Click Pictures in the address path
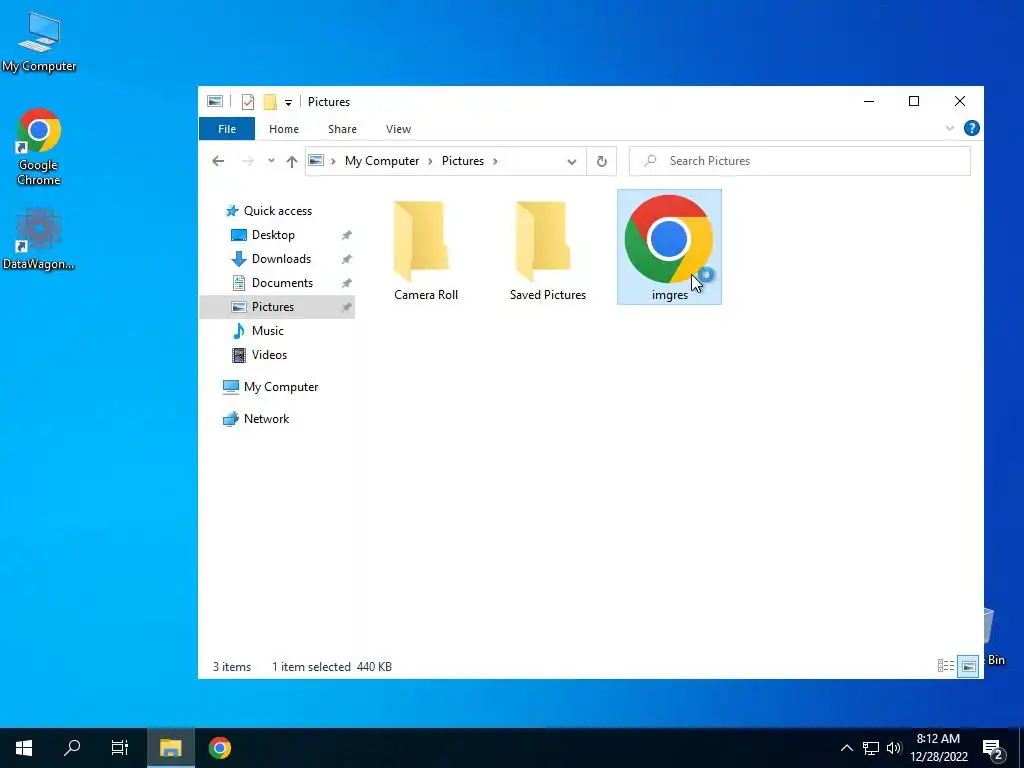This screenshot has height=768, width=1024. coord(462,161)
